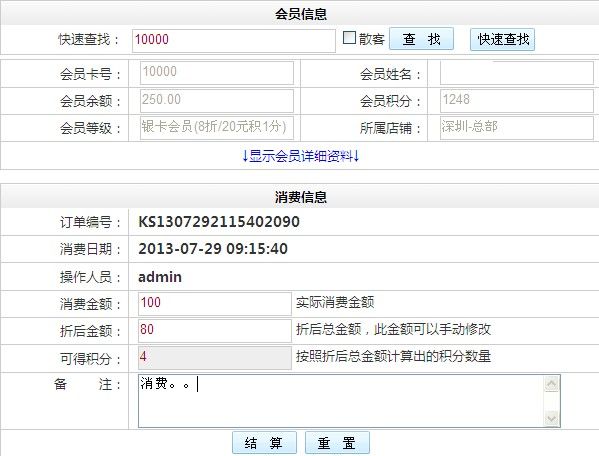Click into the 快速查找 input field
The image size is (599, 456).
tap(234, 40)
